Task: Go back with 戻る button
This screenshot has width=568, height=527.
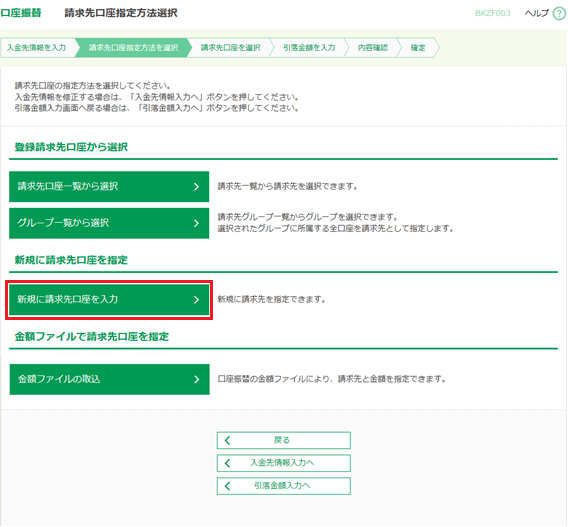Action: click(x=284, y=440)
